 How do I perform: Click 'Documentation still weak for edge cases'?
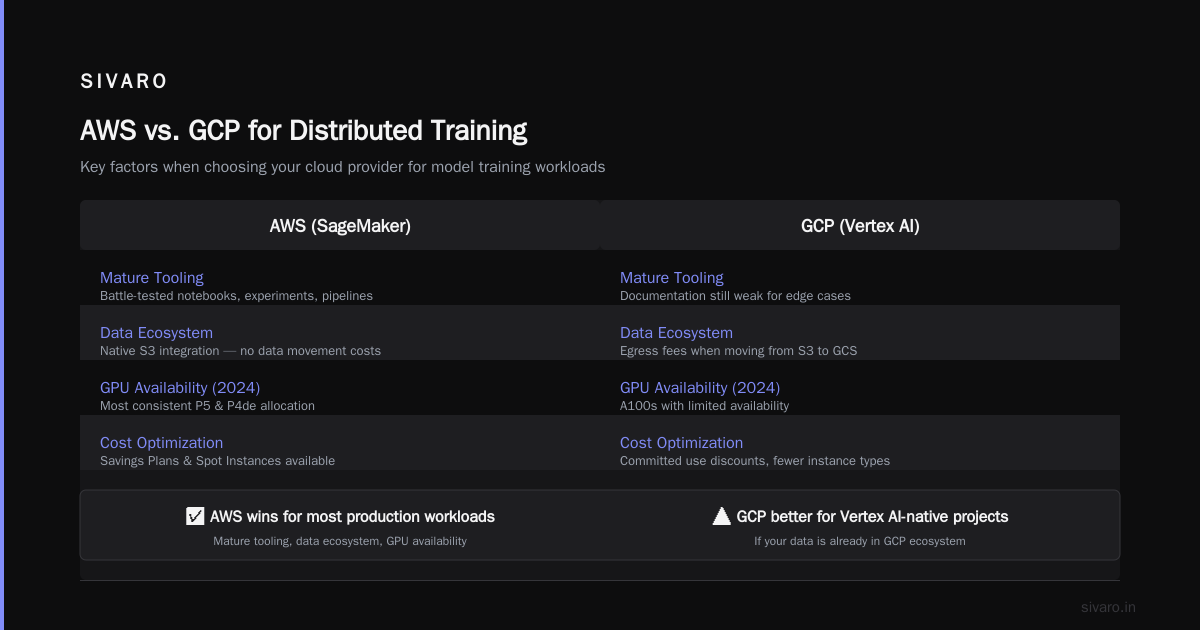[x=735, y=296]
